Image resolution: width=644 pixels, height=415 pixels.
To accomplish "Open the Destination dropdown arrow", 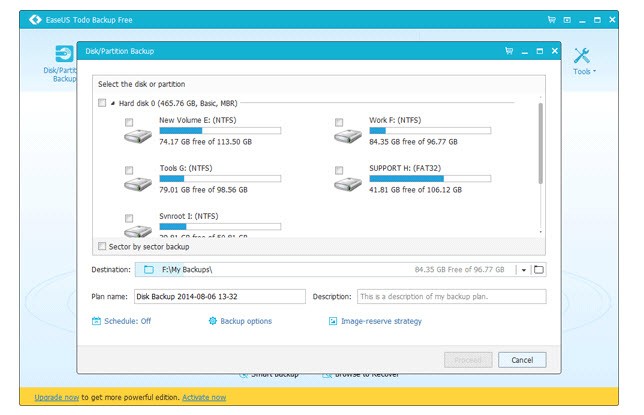I will tap(524, 270).
